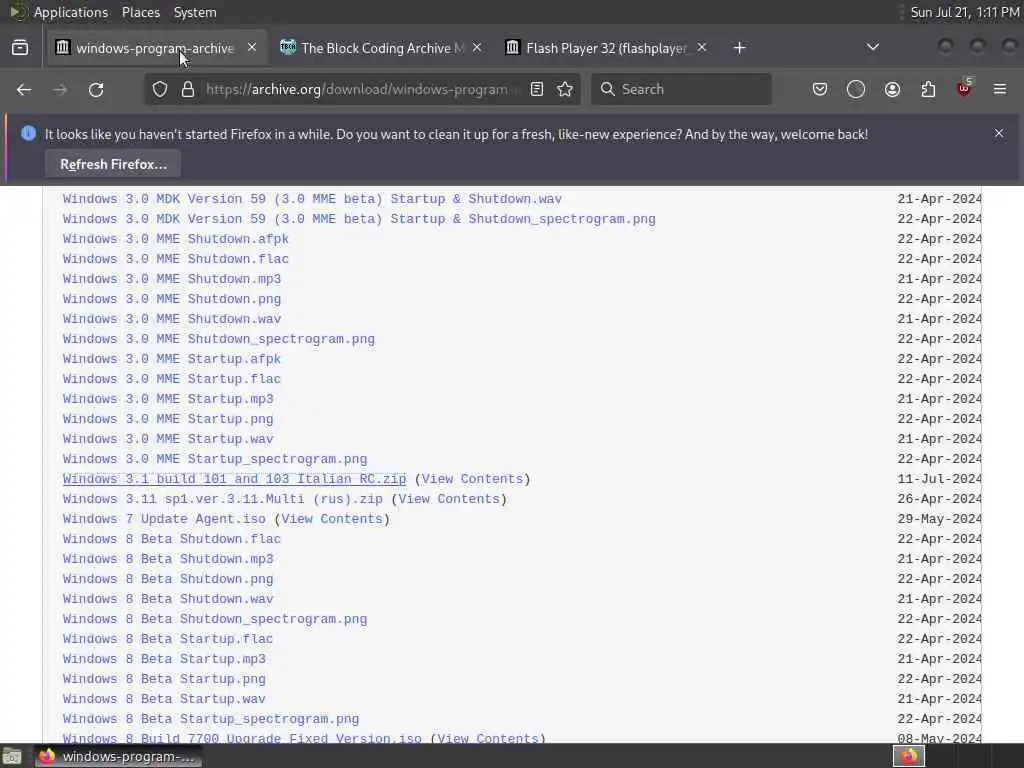The height and width of the screenshot is (768, 1024).
Task: Open Windows 3.0 MME Startup.wav
Action: pyautogui.click(x=168, y=439)
